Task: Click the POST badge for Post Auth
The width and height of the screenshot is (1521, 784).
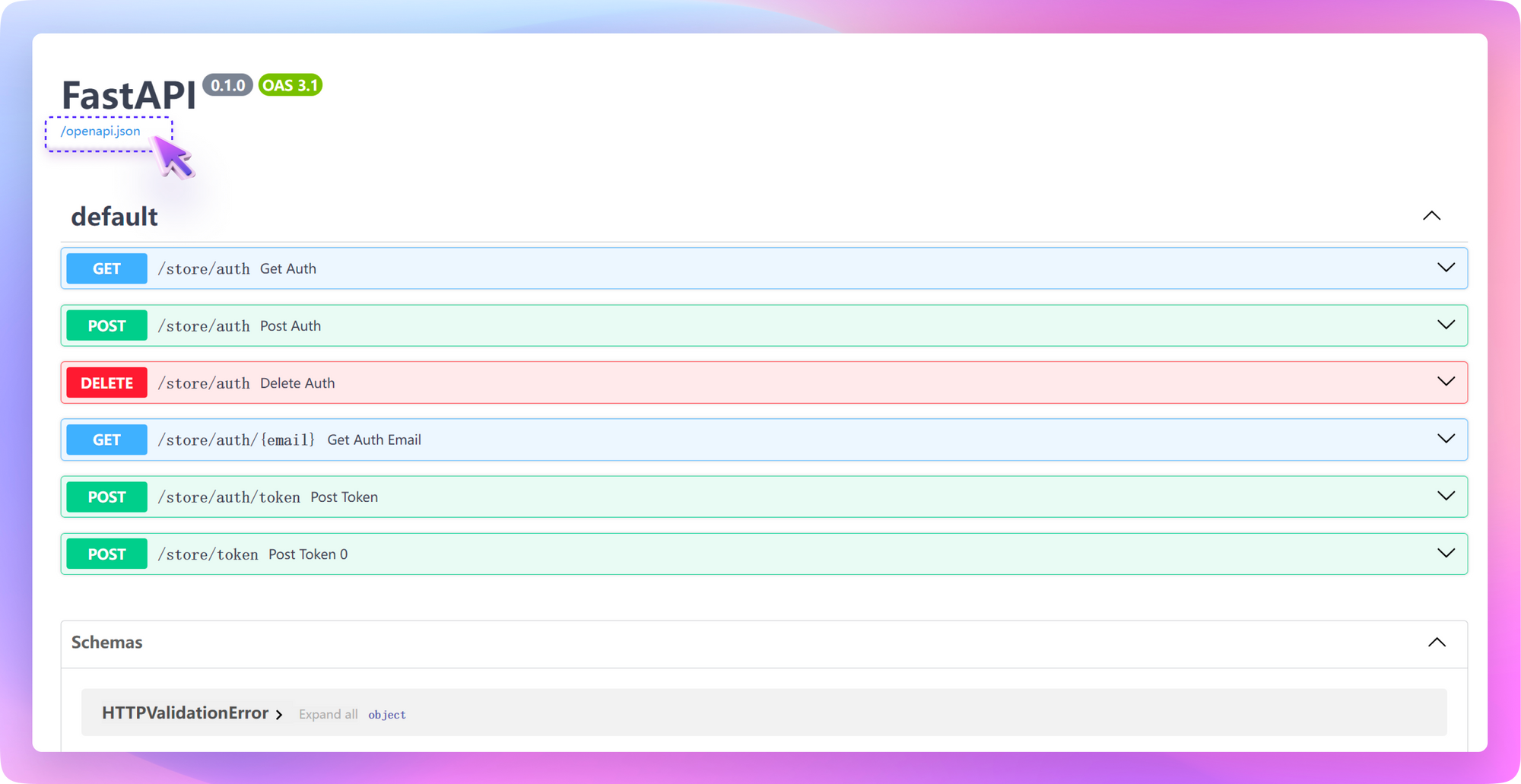Action: [106, 325]
